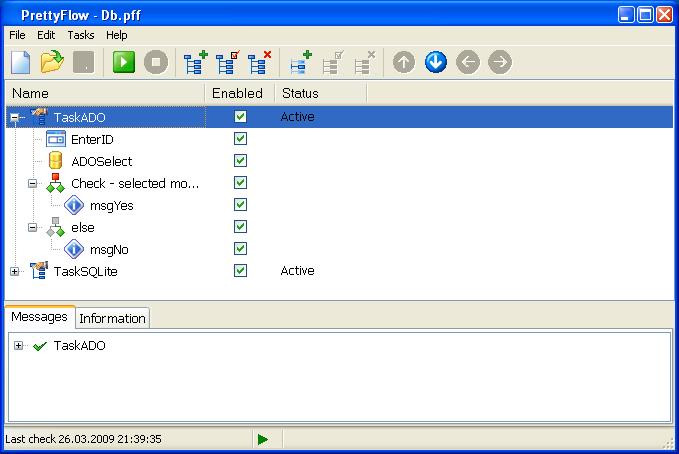Viewport: 679px width, 454px height.
Task: Click green play indicator in status bar
Action: 262,439
